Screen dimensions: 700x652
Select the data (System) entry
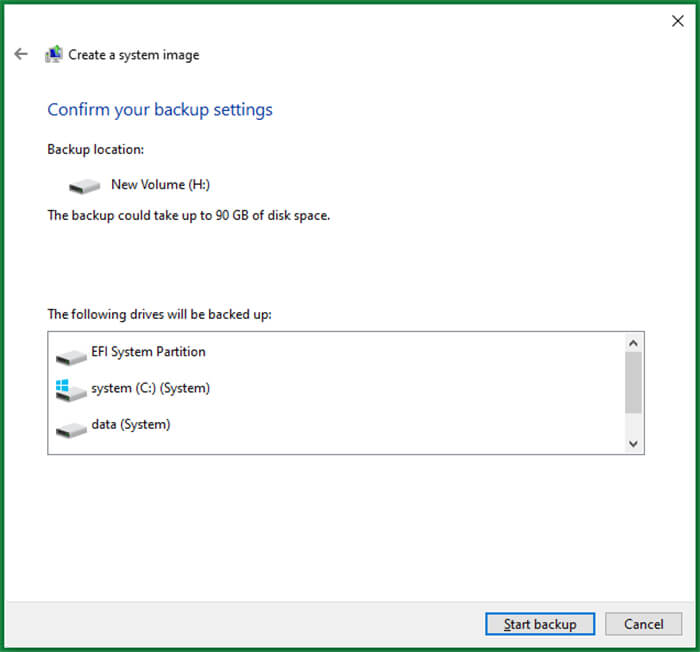(x=130, y=424)
